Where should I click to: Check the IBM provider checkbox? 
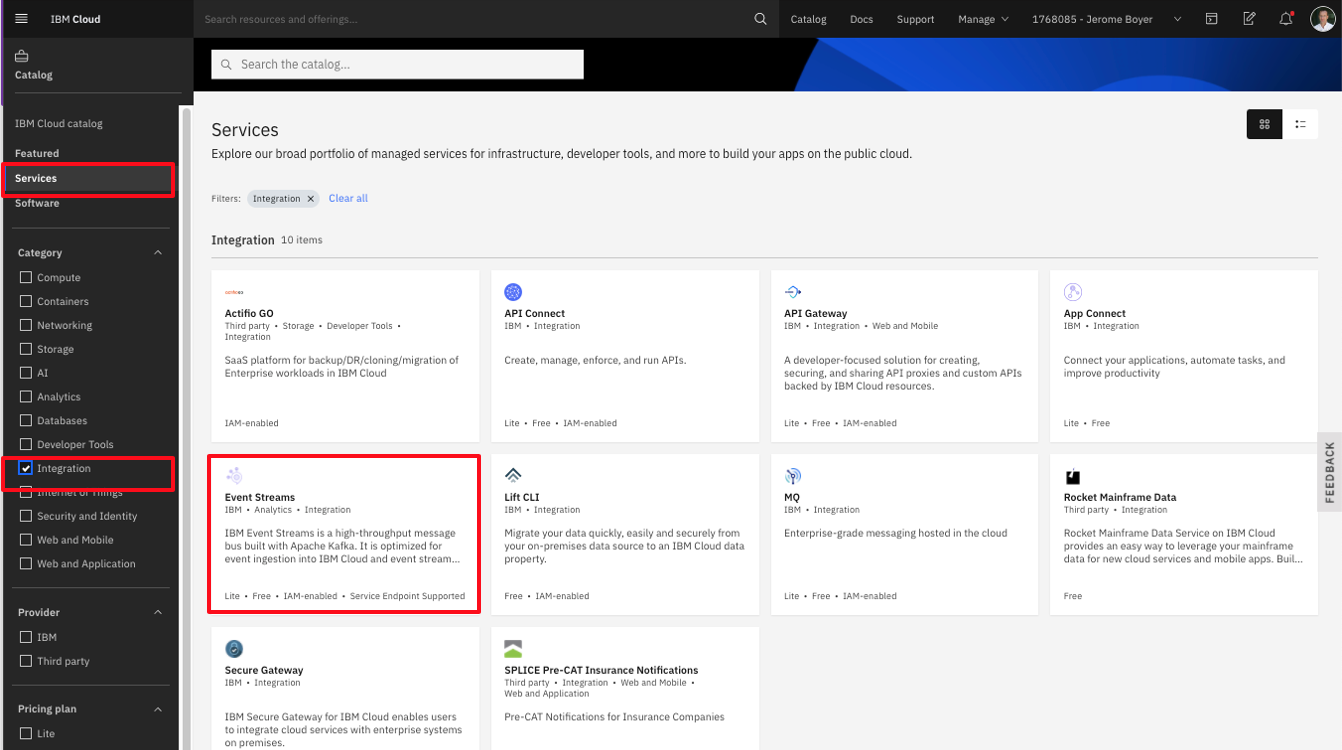pyautogui.click(x=27, y=637)
